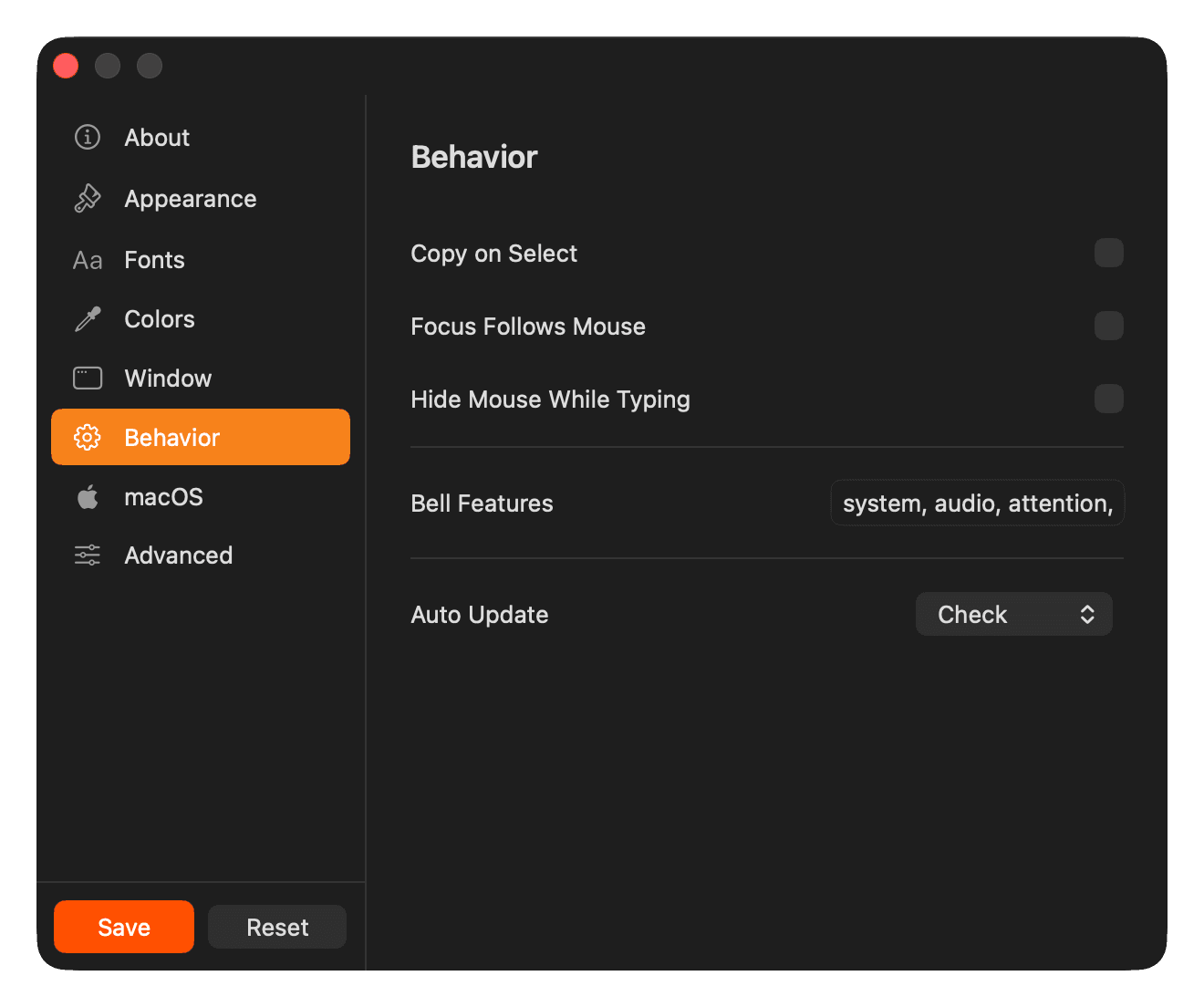The height and width of the screenshot is (1007, 1204).
Task: Reset settings to defaults
Action: click(276, 927)
